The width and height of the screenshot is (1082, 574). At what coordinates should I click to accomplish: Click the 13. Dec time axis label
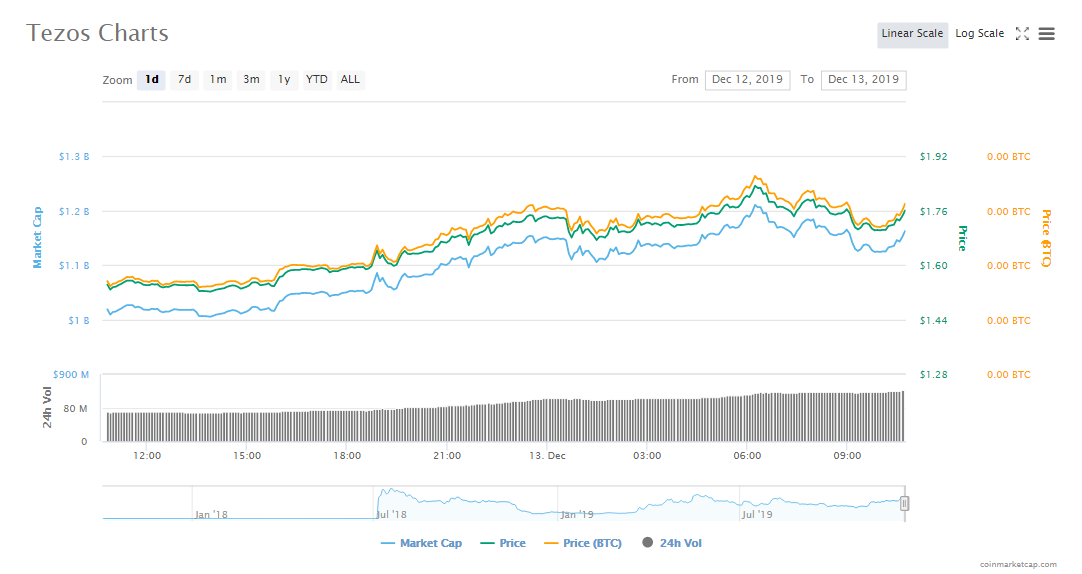[547, 455]
